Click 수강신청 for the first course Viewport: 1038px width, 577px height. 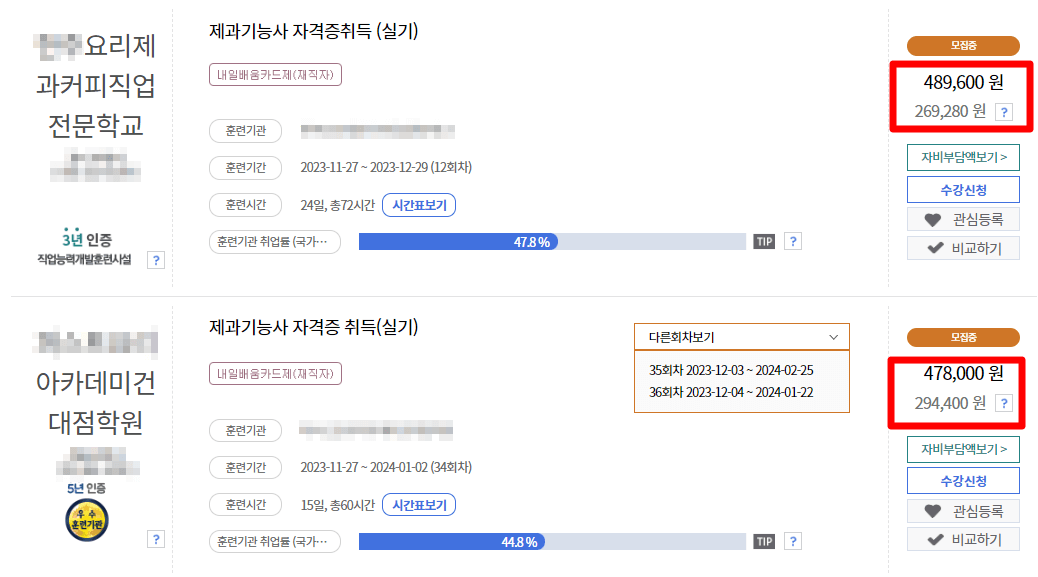pyautogui.click(x=962, y=190)
